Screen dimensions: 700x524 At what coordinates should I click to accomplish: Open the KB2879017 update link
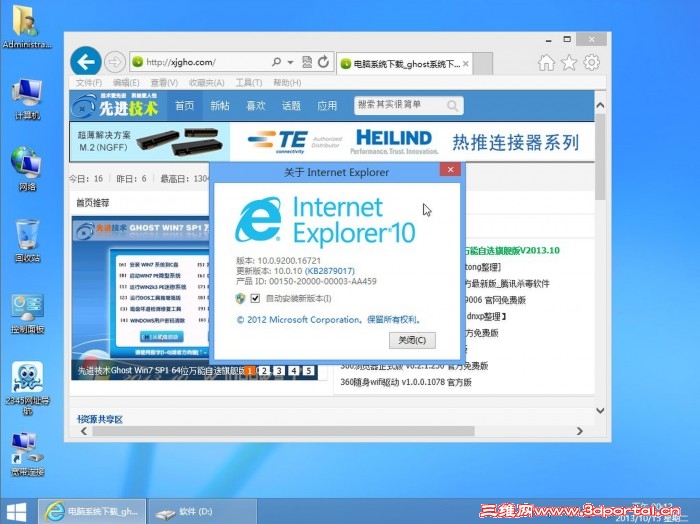[329, 271]
